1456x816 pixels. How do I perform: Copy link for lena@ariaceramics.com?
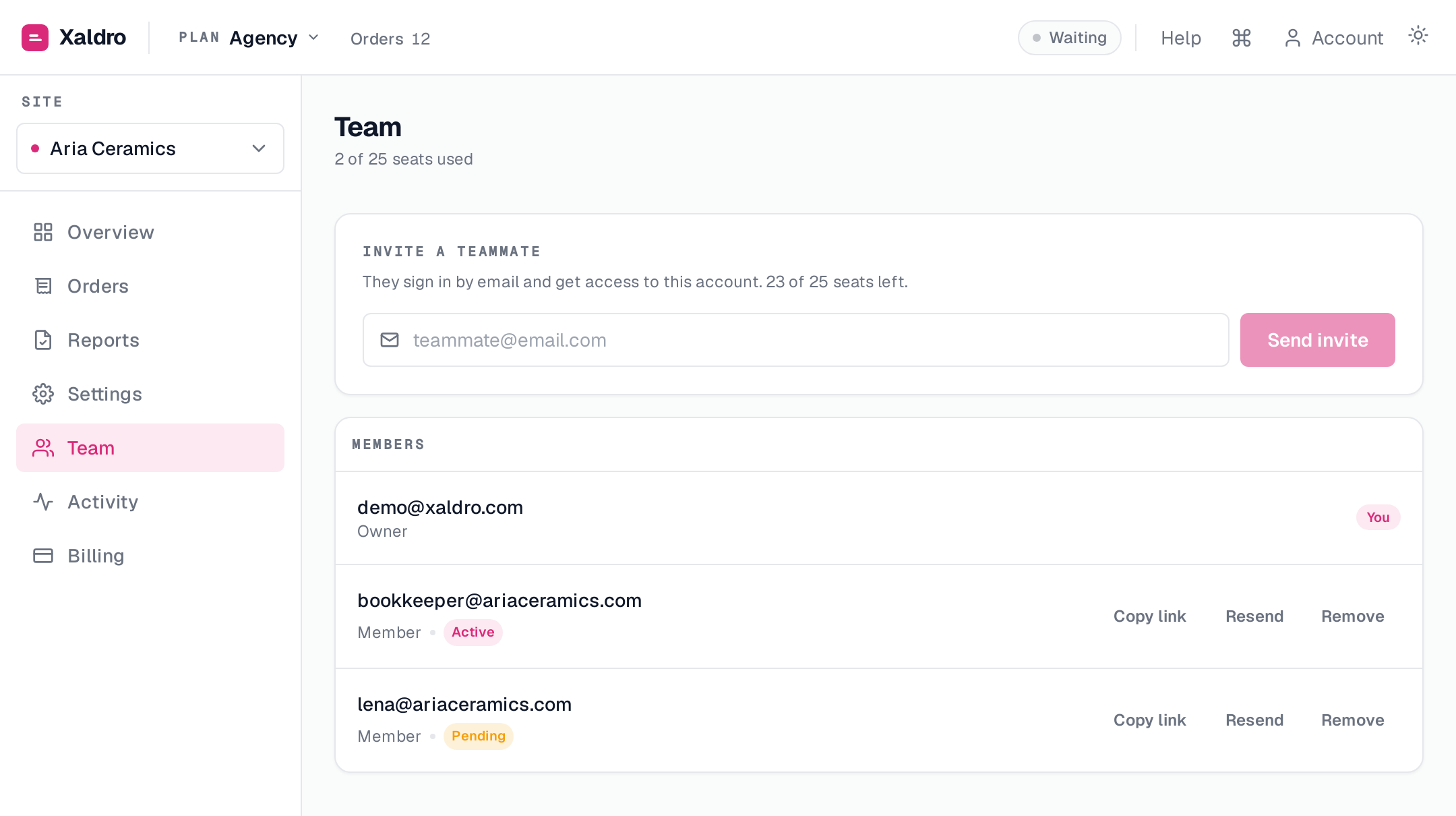tap(1150, 720)
